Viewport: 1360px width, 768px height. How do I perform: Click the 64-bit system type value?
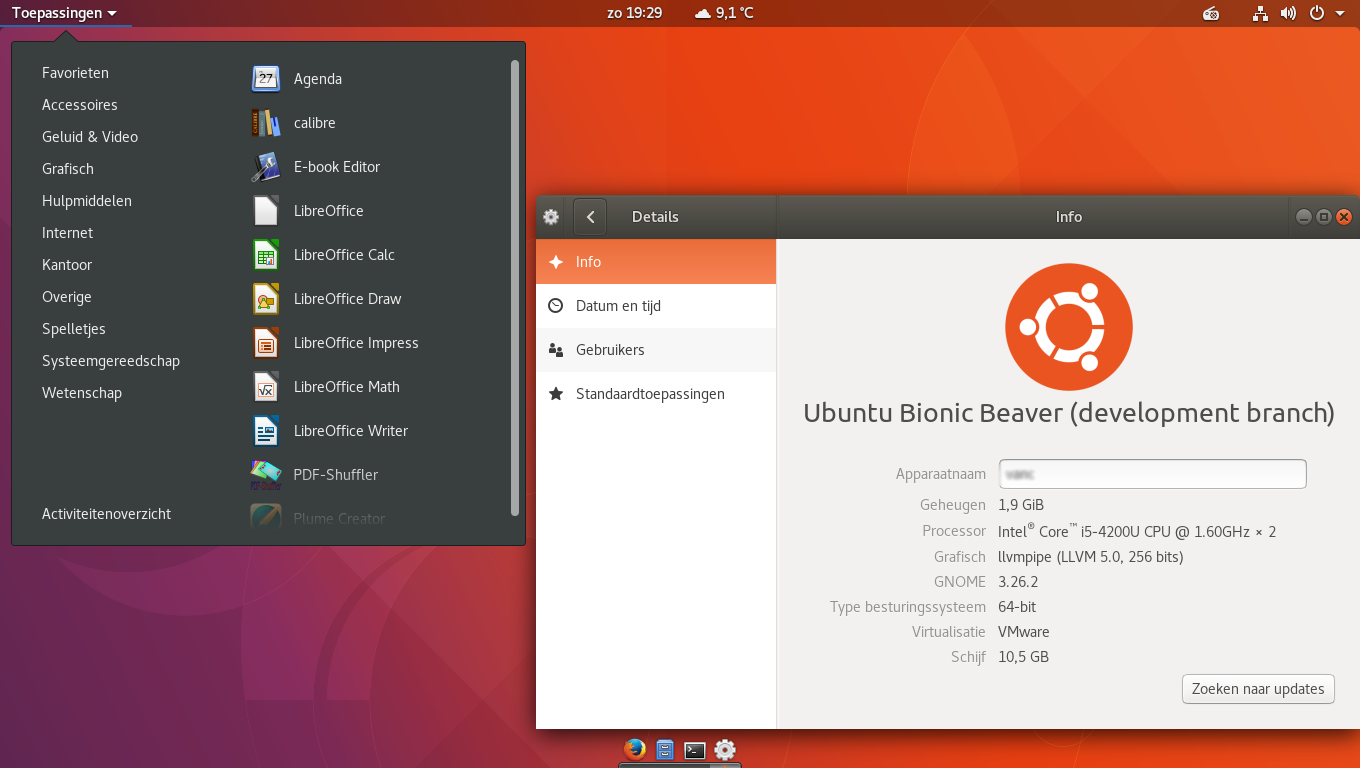(x=1017, y=607)
